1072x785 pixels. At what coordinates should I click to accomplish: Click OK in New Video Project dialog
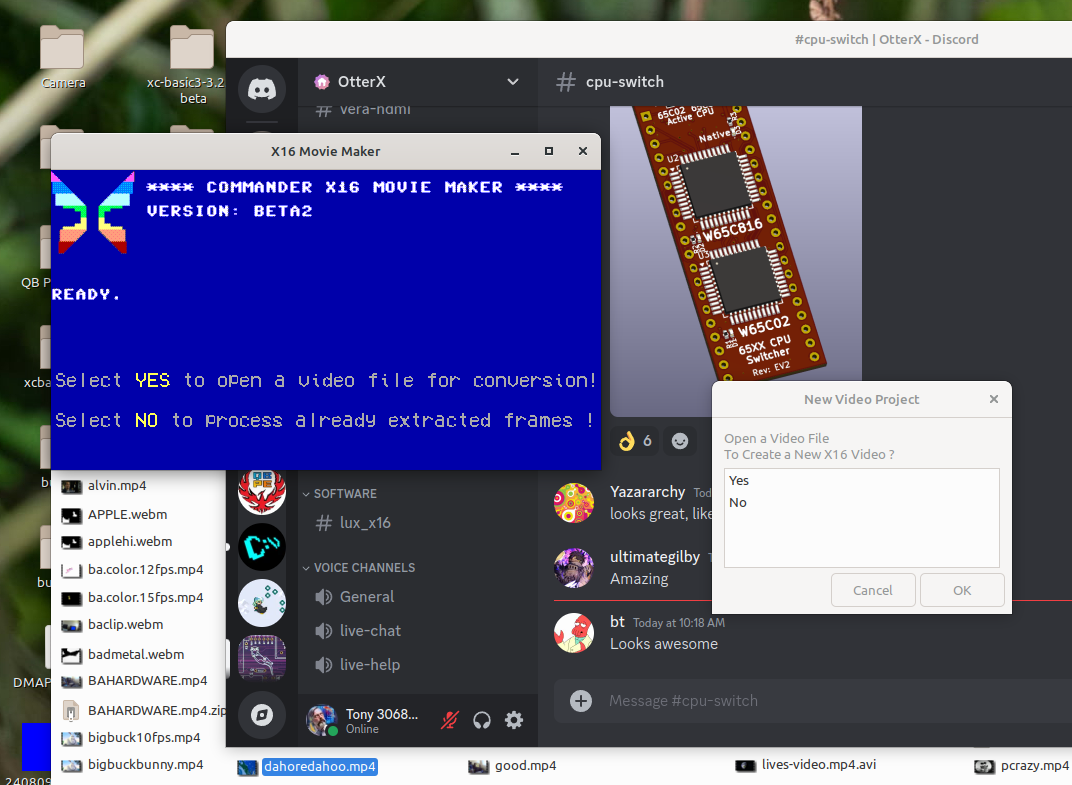pyautogui.click(x=962, y=590)
